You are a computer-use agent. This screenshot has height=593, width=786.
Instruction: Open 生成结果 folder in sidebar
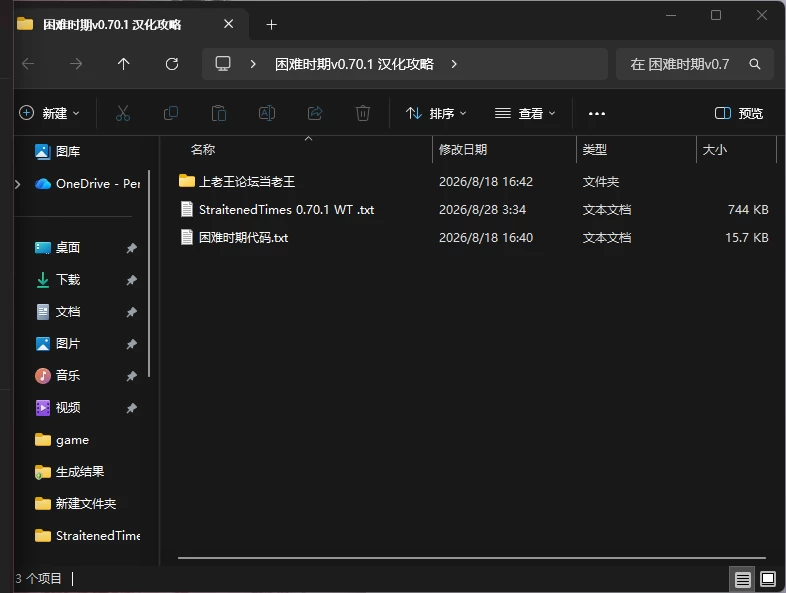pyautogui.click(x=69, y=472)
